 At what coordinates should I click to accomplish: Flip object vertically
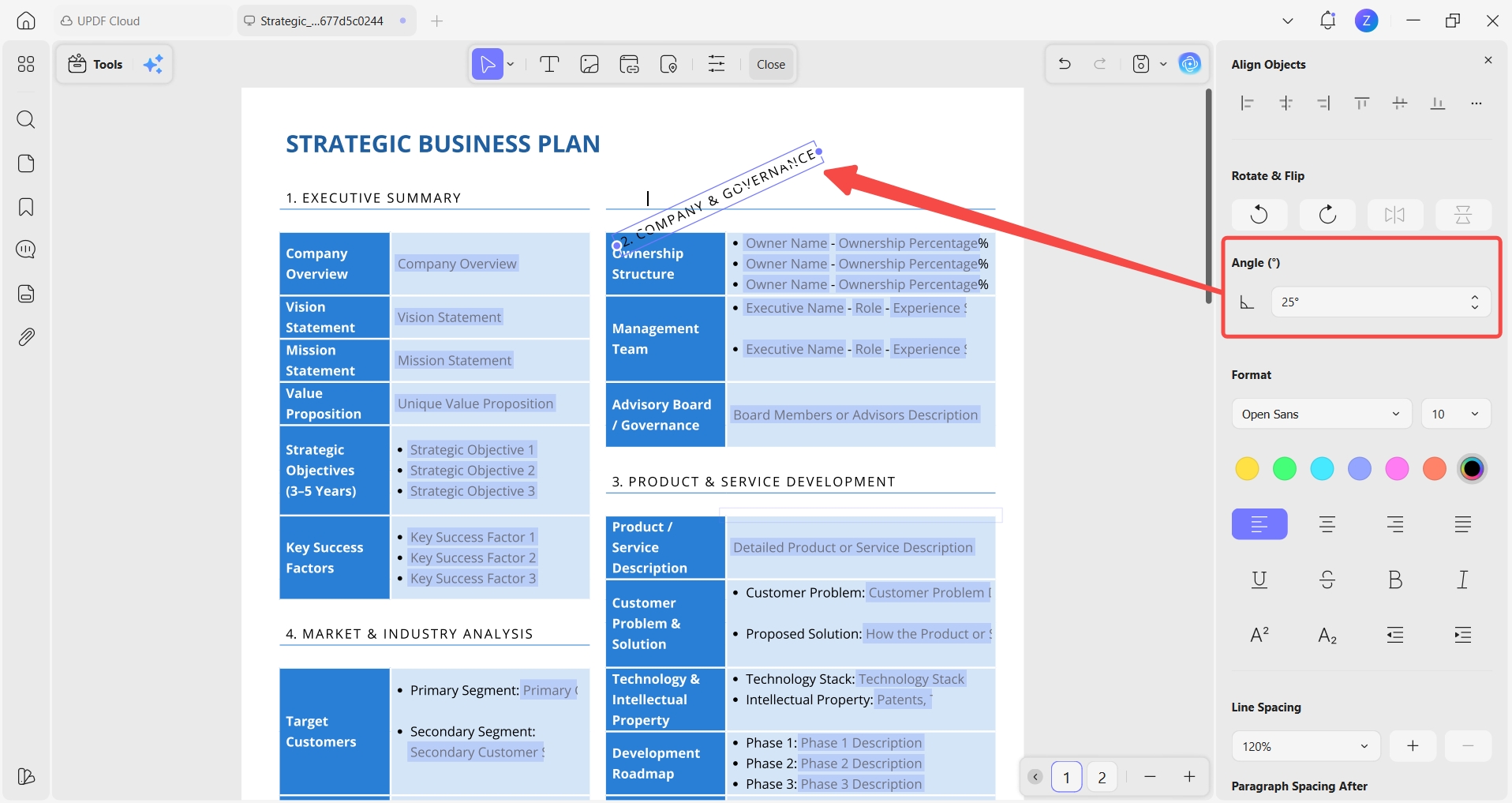point(1463,214)
